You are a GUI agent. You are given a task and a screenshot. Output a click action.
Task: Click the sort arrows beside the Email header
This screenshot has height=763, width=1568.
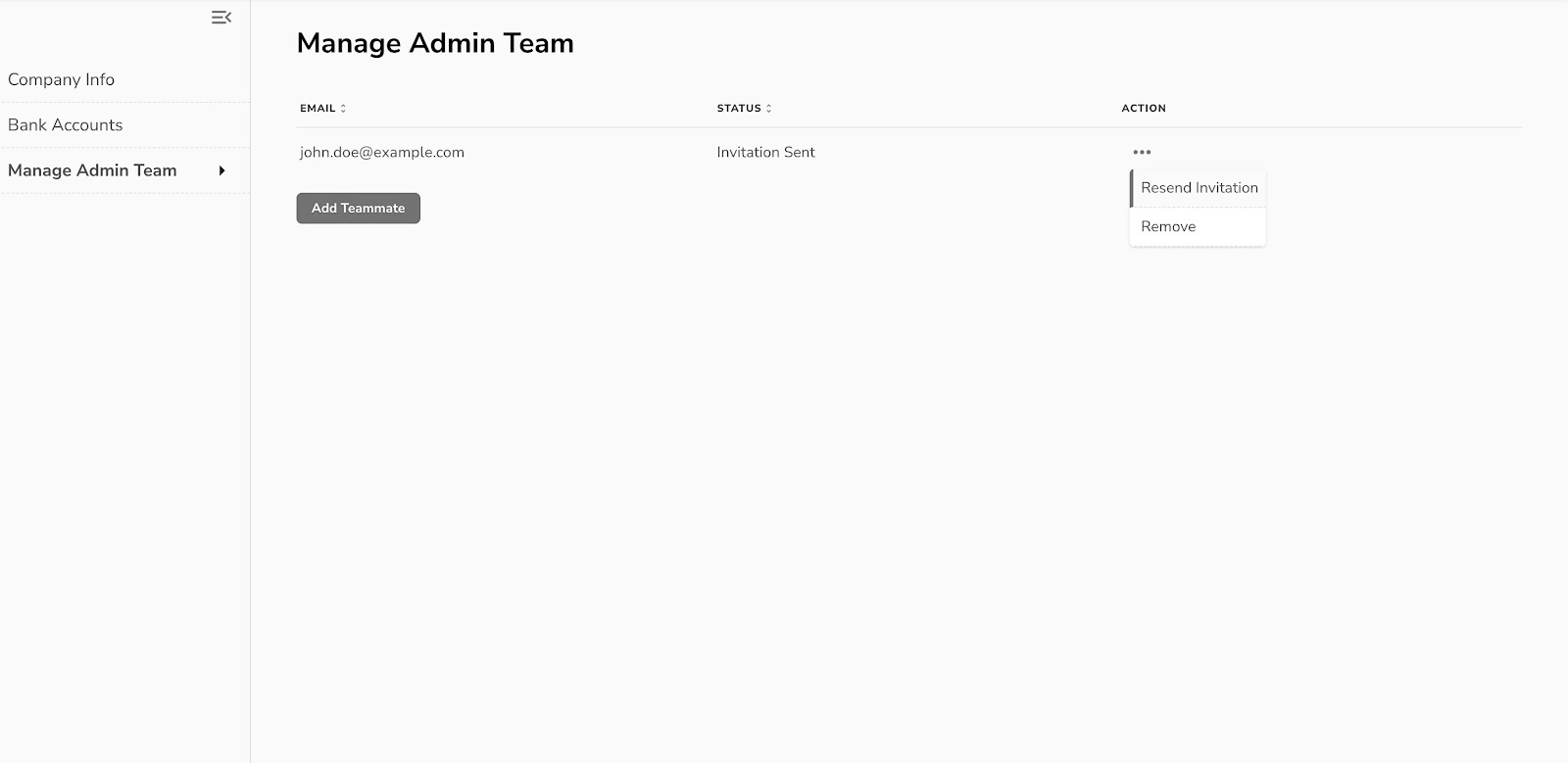click(343, 109)
